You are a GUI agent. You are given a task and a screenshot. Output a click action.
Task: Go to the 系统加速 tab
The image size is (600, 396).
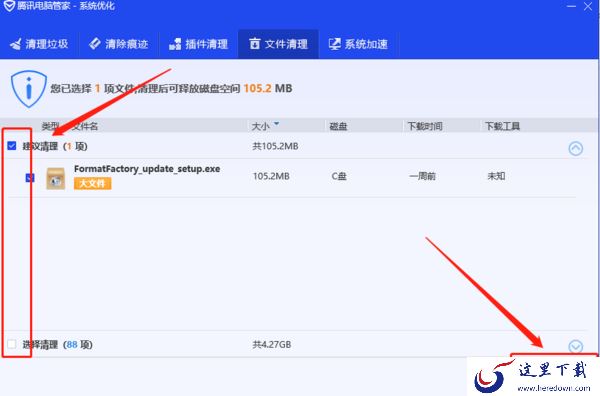[x=358, y=44]
